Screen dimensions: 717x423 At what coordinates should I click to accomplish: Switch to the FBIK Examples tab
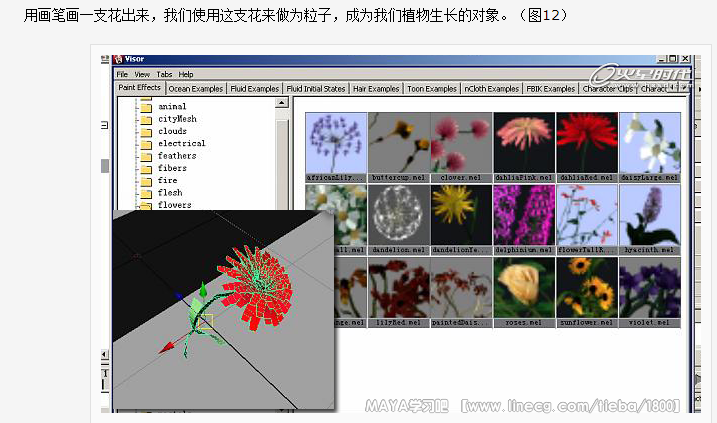click(551, 89)
